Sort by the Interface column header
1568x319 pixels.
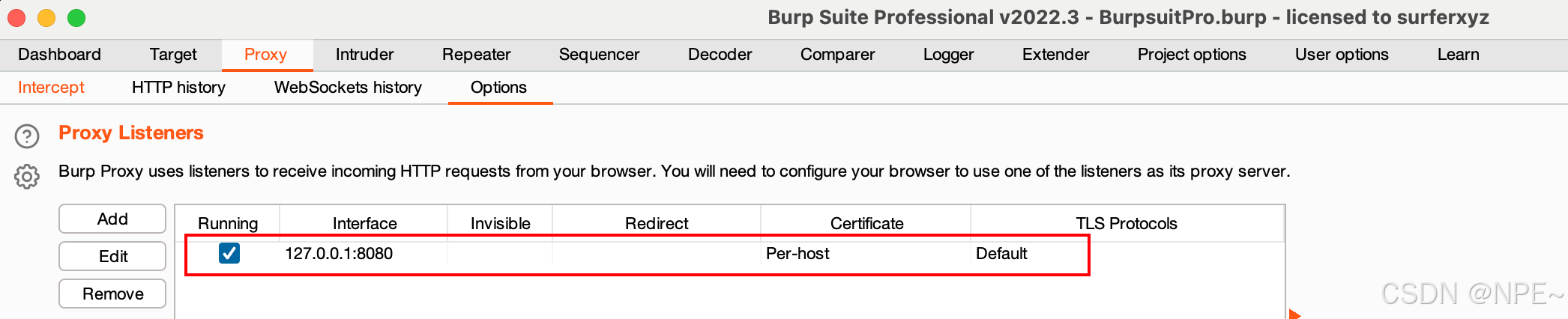point(364,223)
